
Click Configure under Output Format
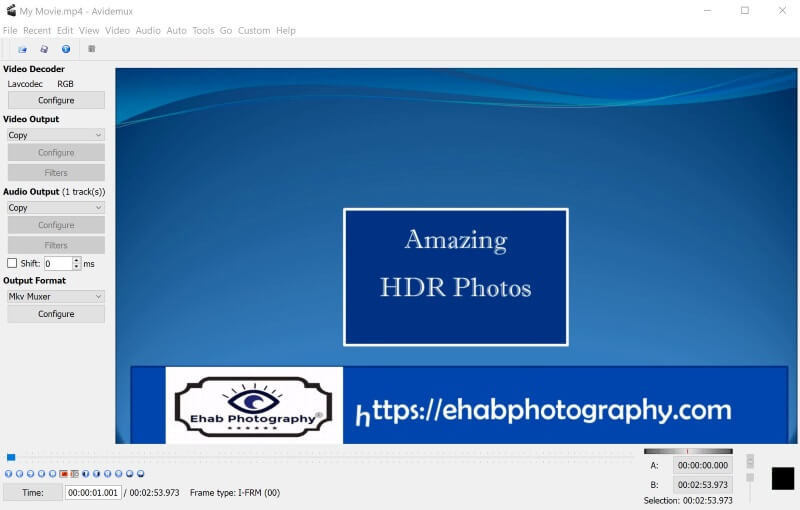point(56,314)
